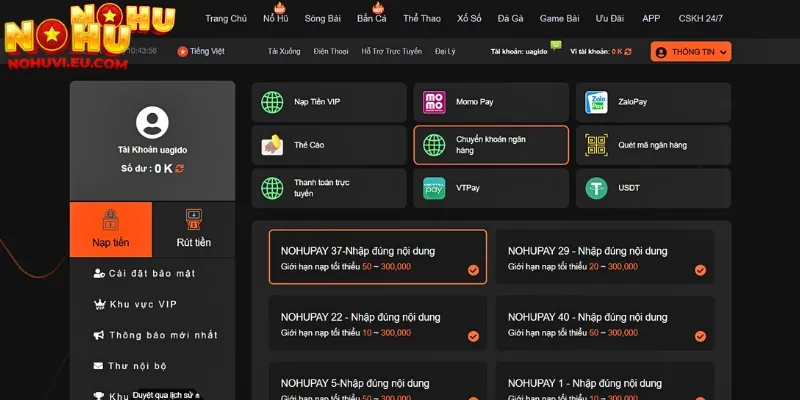
Task: Click the Nohu logo in header
Action: point(89,37)
